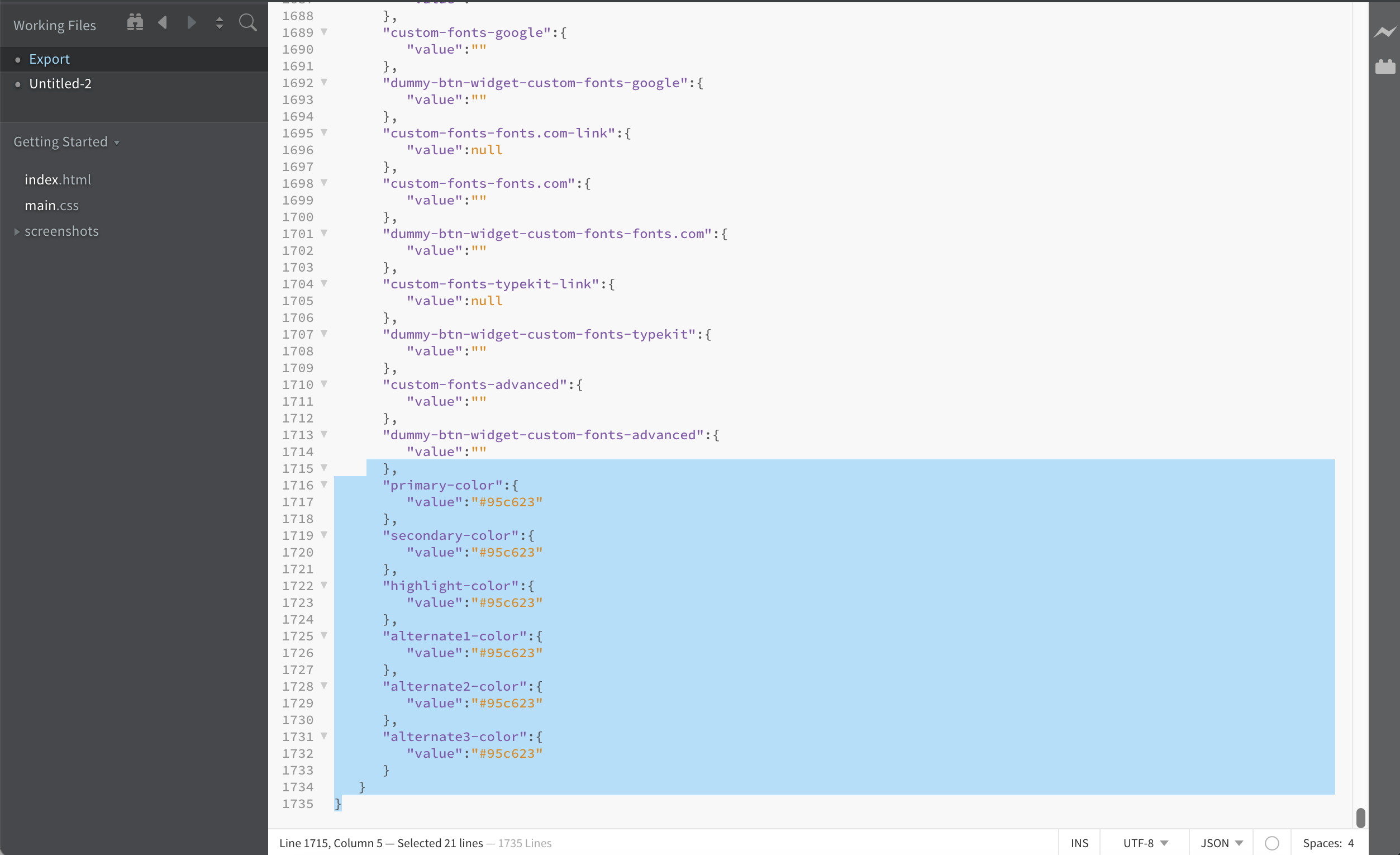Viewport: 1400px width, 855px height.
Task: Toggle INS insert/overwrite mode
Action: pyautogui.click(x=1079, y=843)
